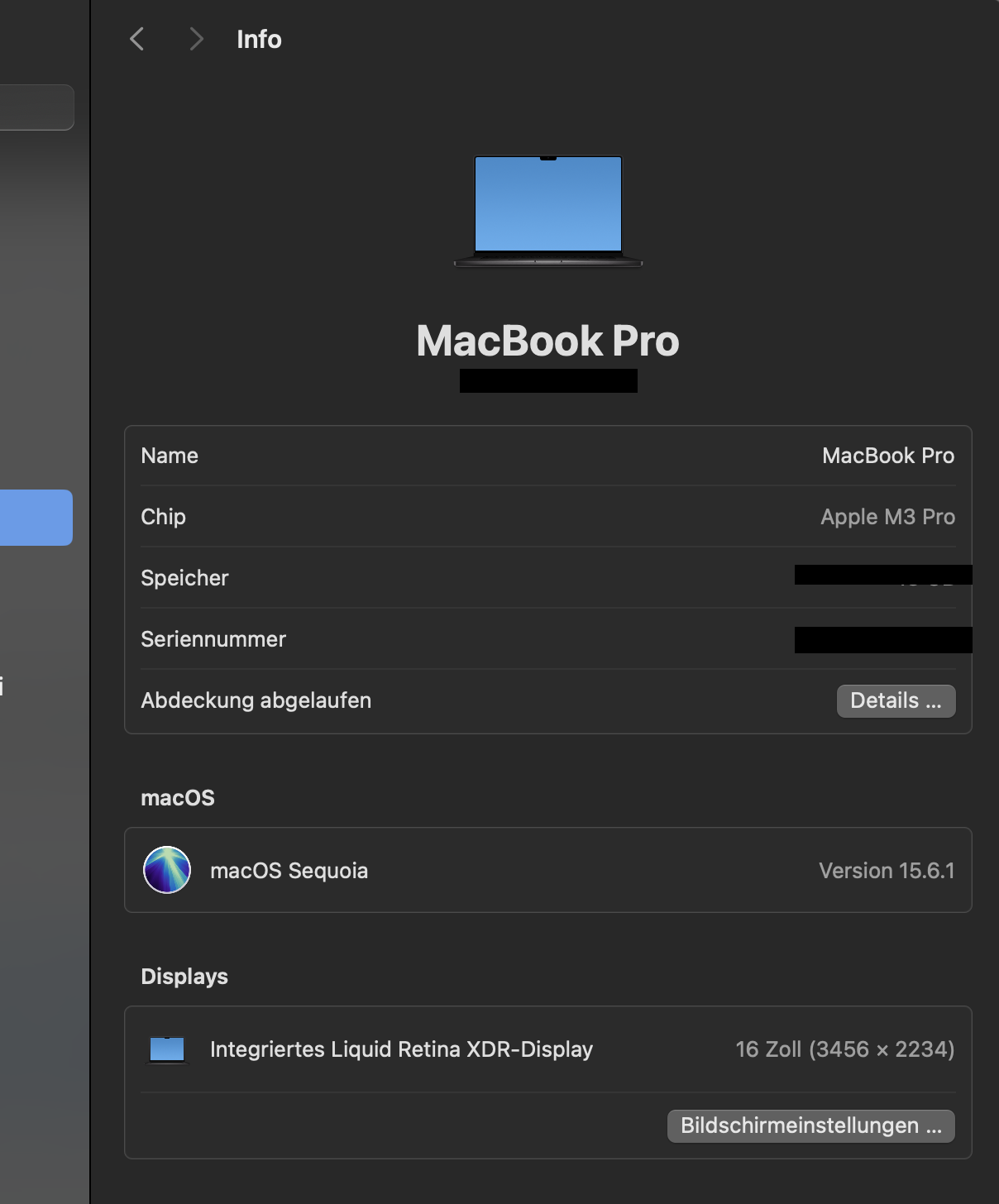
Task: Click the small built-in display icon
Action: pyautogui.click(x=167, y=1049)
